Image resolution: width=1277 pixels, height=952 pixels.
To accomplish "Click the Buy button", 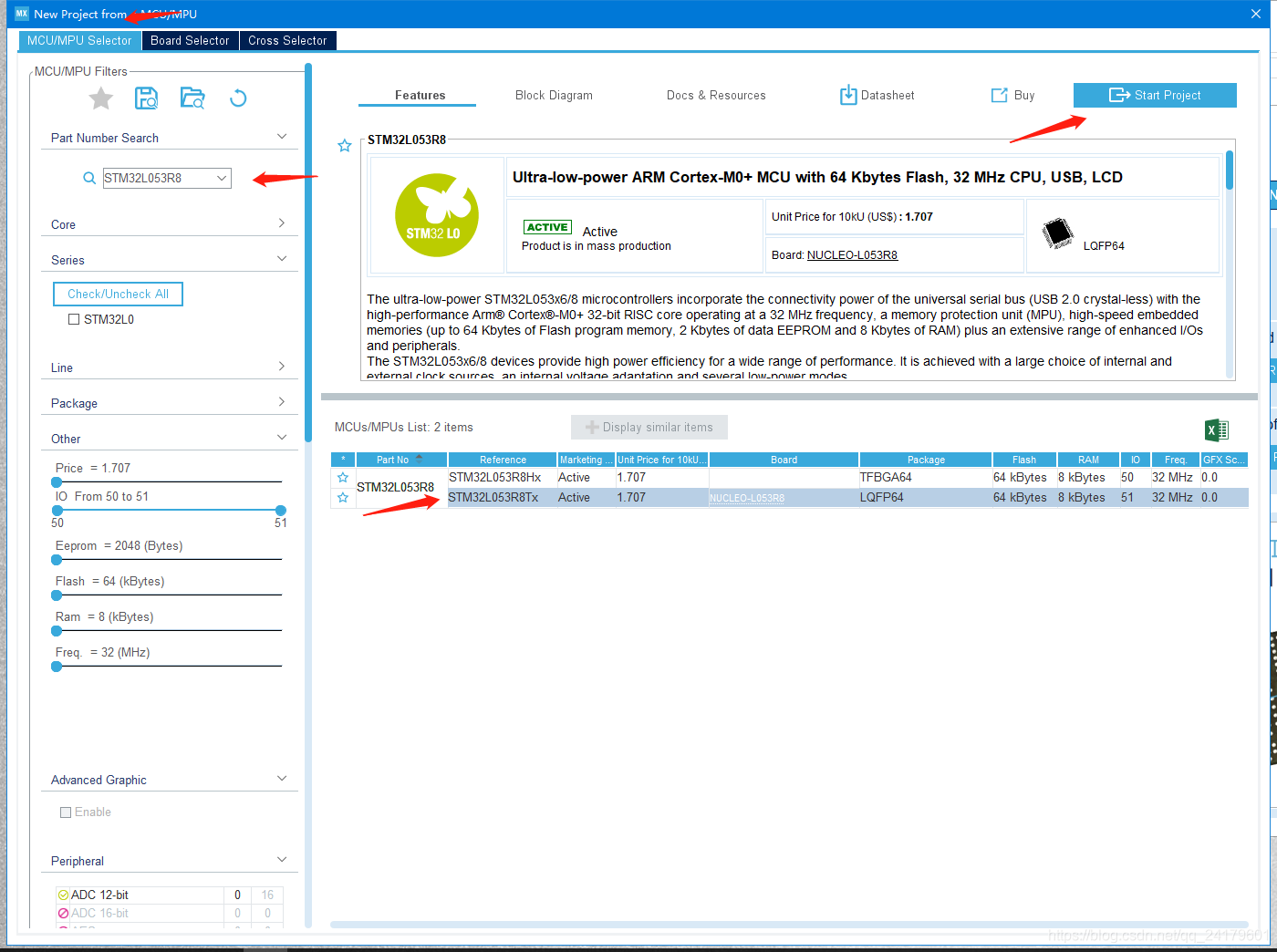I will tap(1012, 95).
